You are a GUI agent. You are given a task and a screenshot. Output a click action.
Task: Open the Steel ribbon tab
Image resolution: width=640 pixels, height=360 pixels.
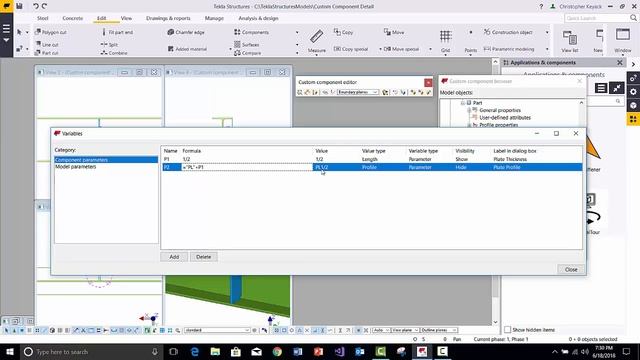[x=42, y=18]
